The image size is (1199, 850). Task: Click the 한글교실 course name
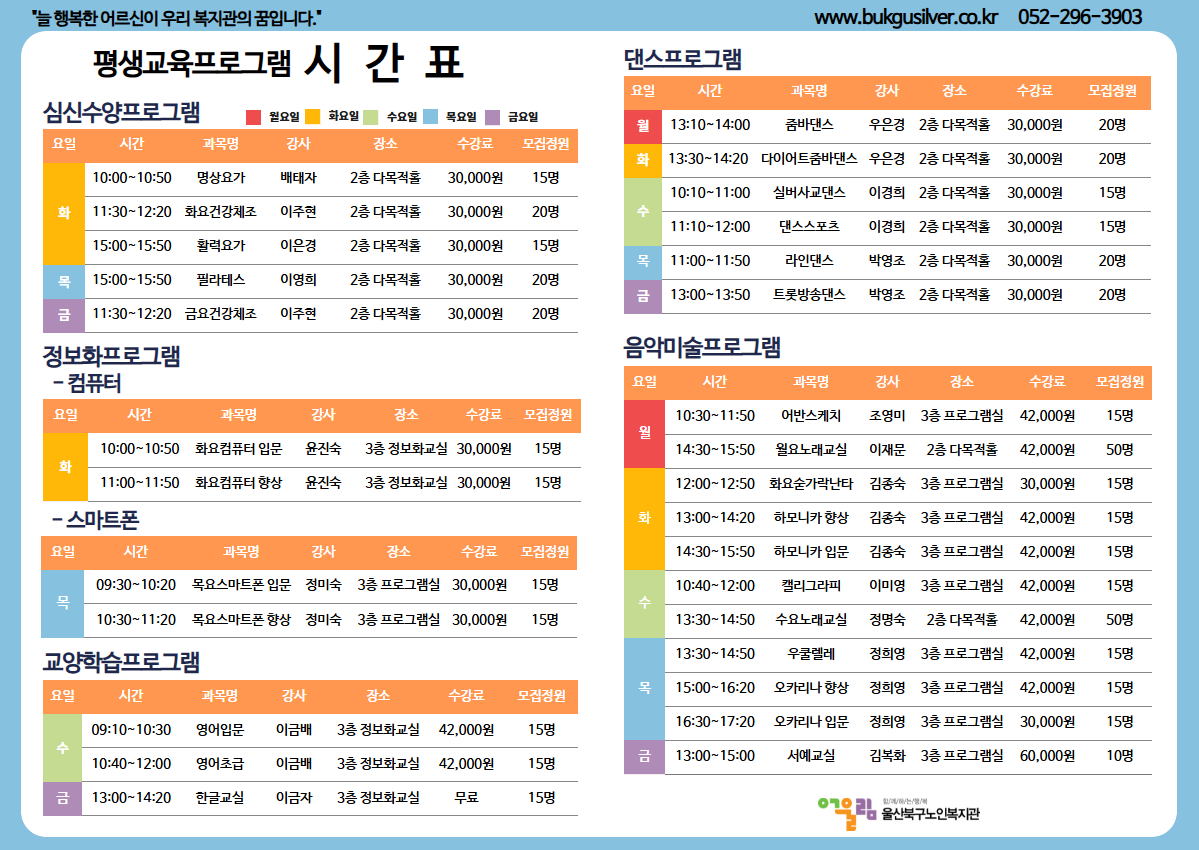pos(220,798)
